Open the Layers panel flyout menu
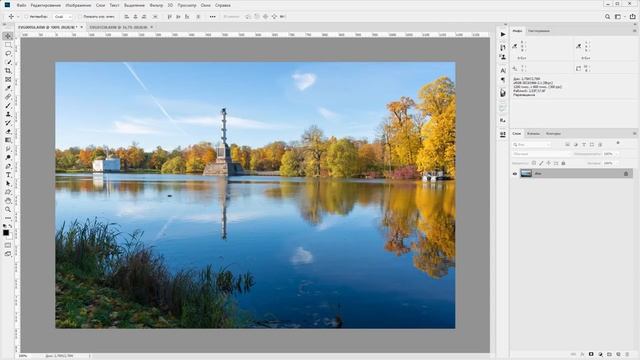This screenshot has height=360, width=640. [634, 133]
